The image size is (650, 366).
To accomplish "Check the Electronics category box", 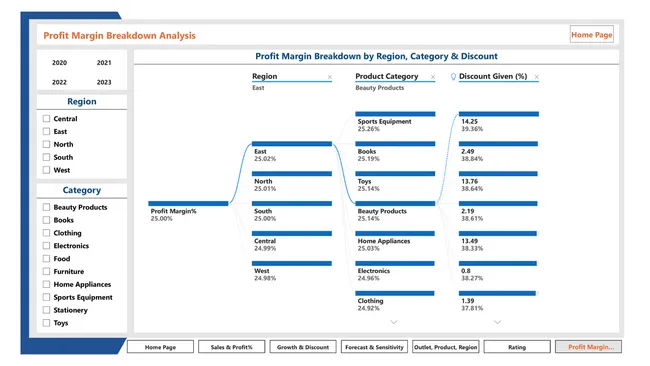I will coord(46,245).
